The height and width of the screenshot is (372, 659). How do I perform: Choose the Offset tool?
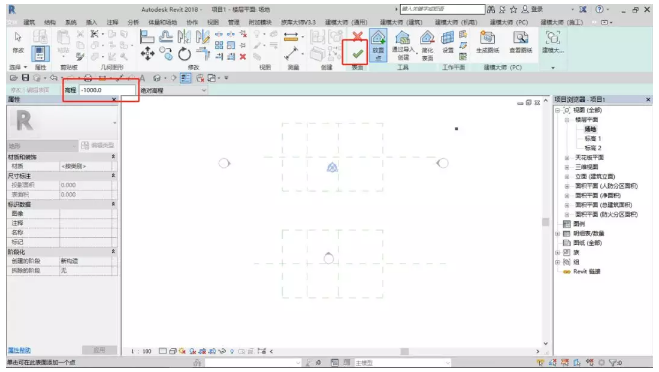pyautogui.click(x=166, y=37)
